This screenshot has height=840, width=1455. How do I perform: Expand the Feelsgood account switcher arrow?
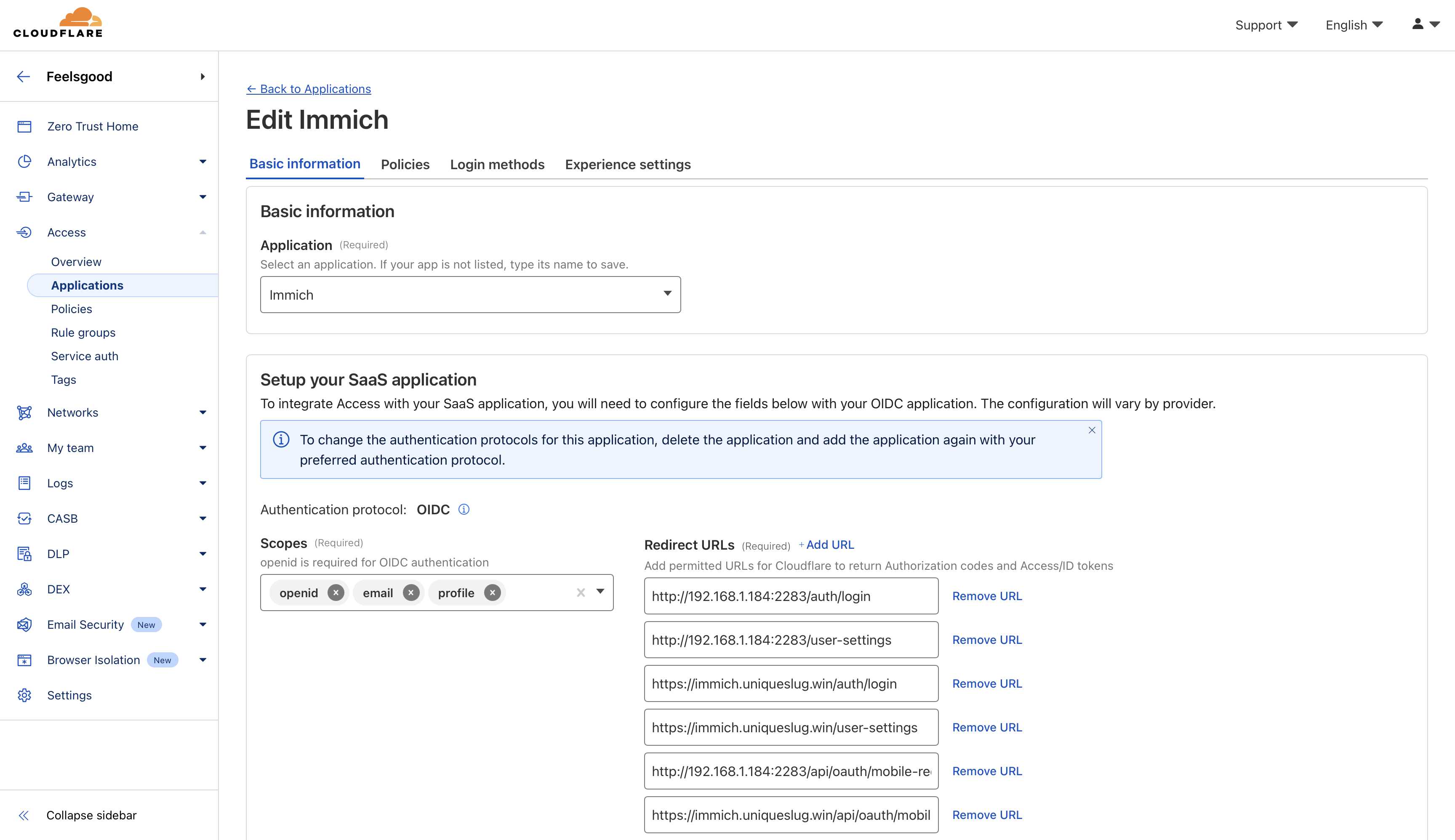pyautogui.click(x=203, y=77)
